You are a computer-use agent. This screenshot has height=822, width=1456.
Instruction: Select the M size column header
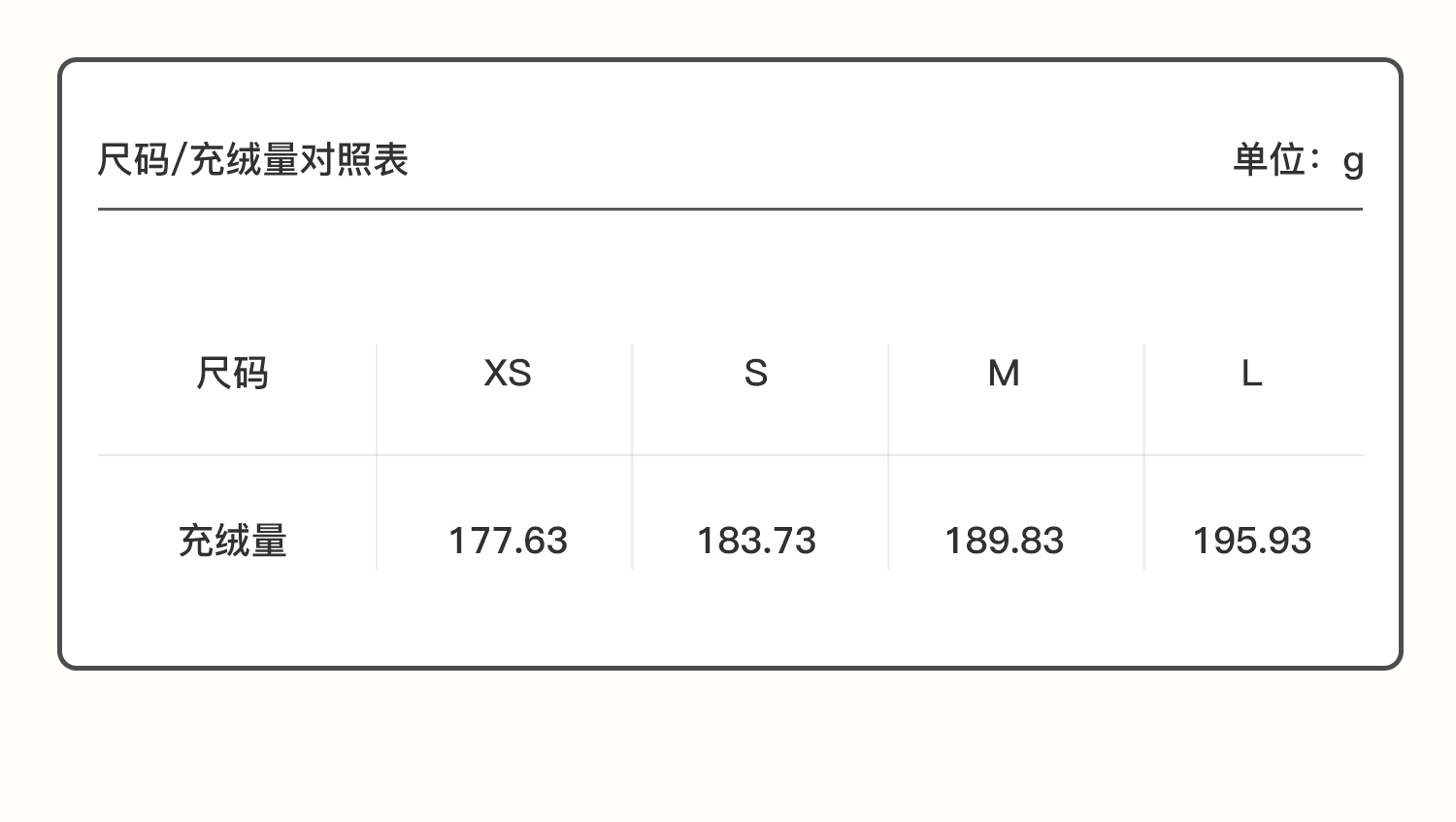pyautogui.click(x=1004, y=374)
